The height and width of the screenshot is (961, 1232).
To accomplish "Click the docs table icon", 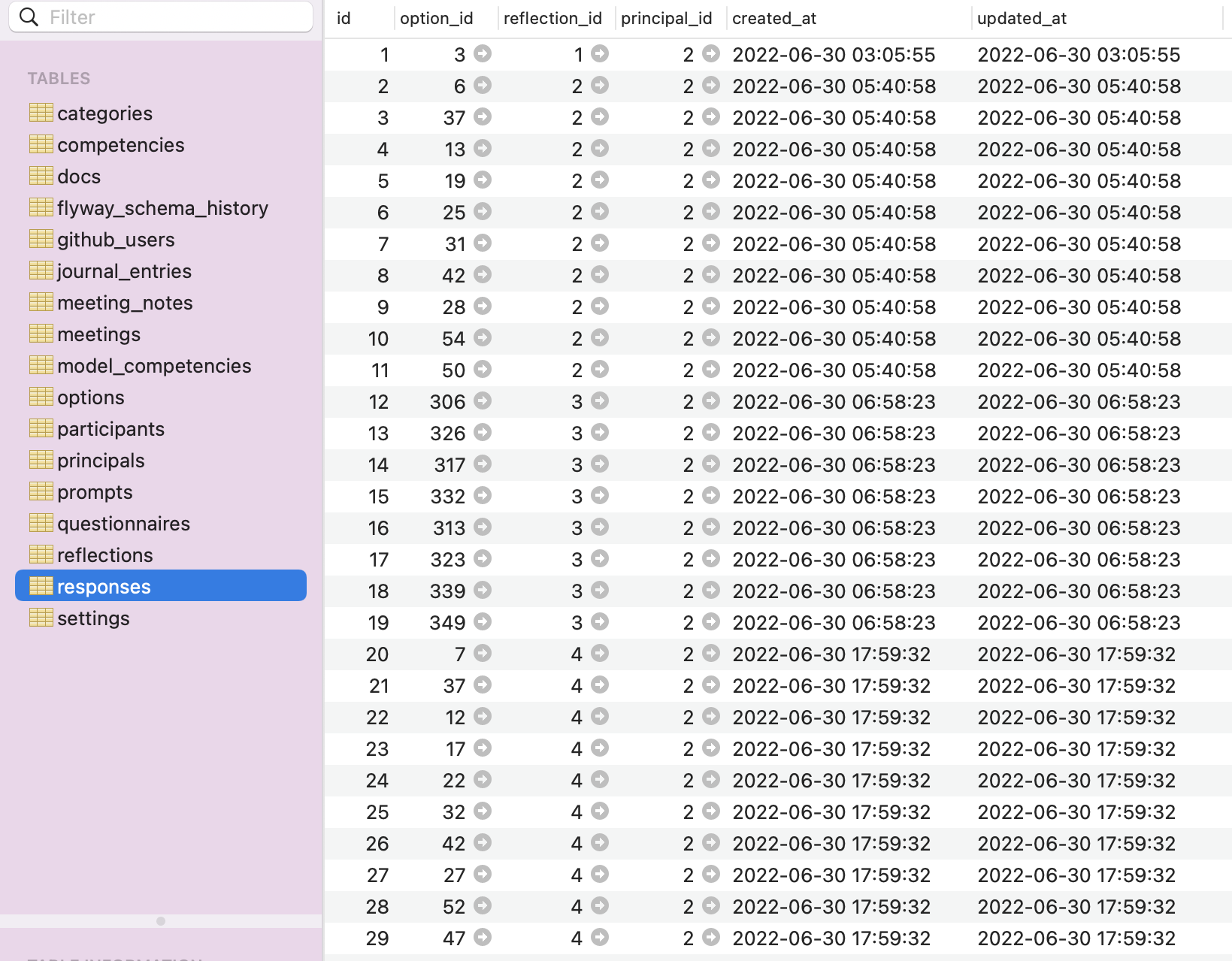I will pyautogui.click(x=41, y=175).
